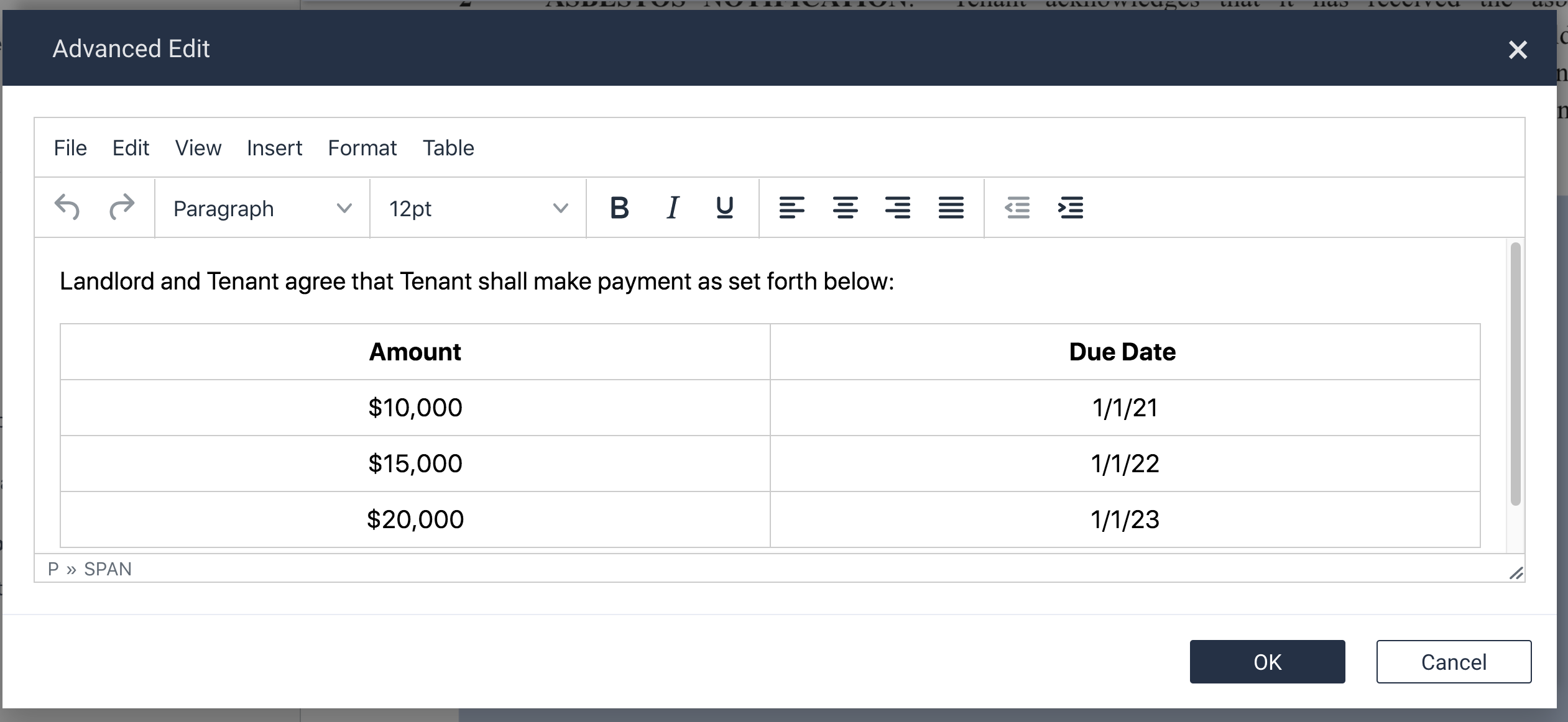This screenshot has width=1568, height=722.
Task: Click the undo arrow icon
Action: coord(67,208)
